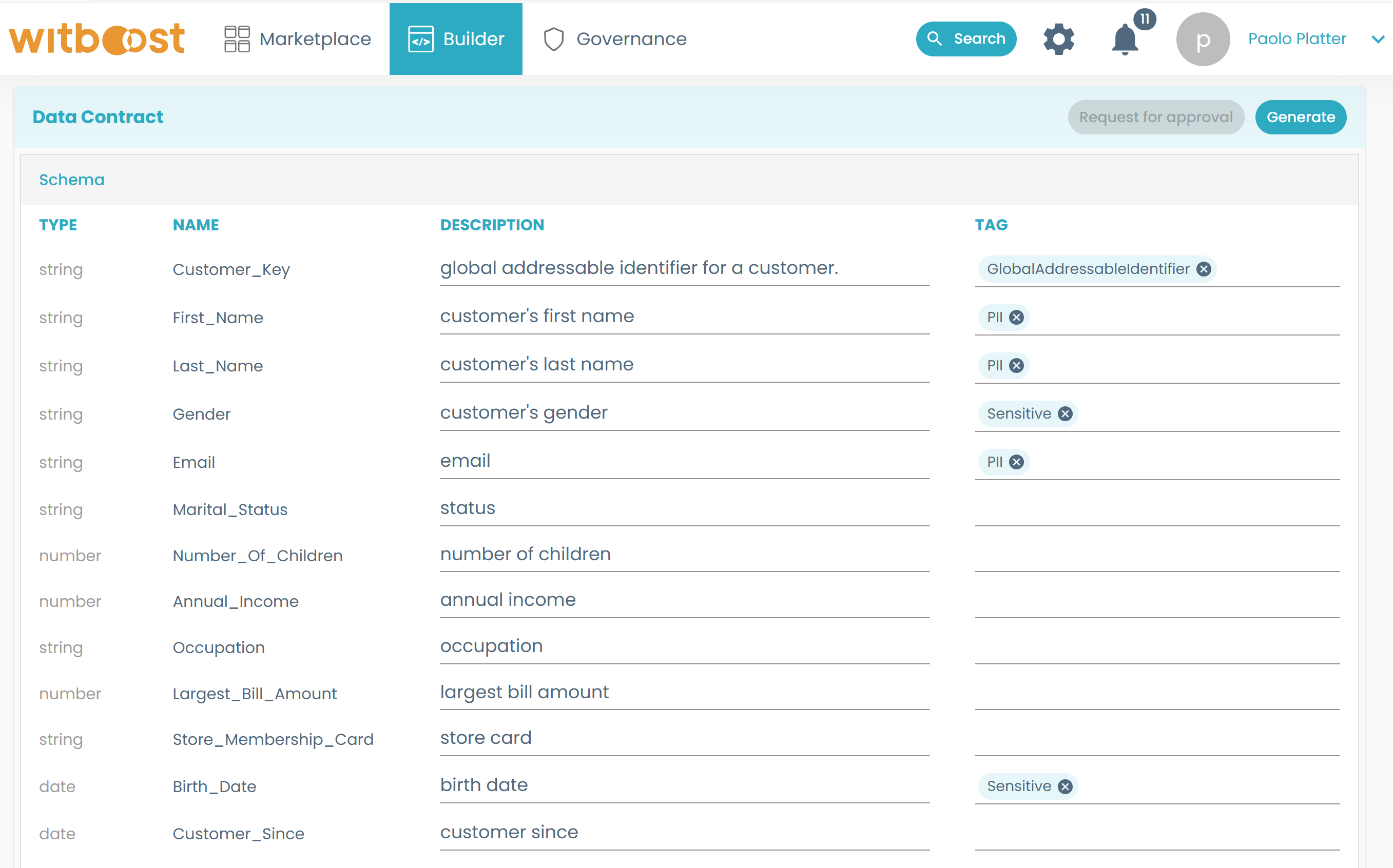Edit Customer_Key description field
This screenshot has width=1393, height=868.
(685, 269)
